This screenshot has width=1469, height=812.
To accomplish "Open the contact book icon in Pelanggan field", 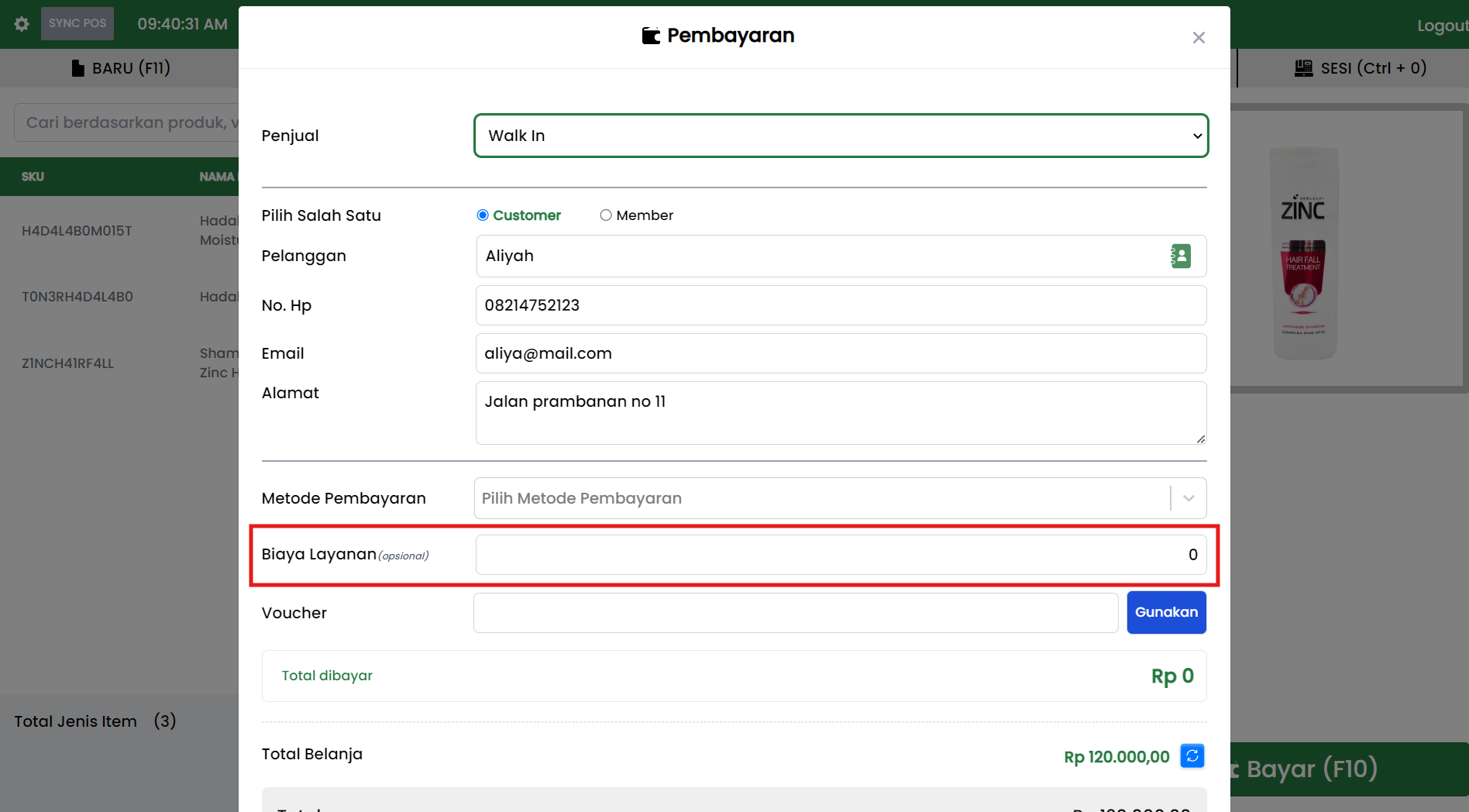I will [1180, 256].
